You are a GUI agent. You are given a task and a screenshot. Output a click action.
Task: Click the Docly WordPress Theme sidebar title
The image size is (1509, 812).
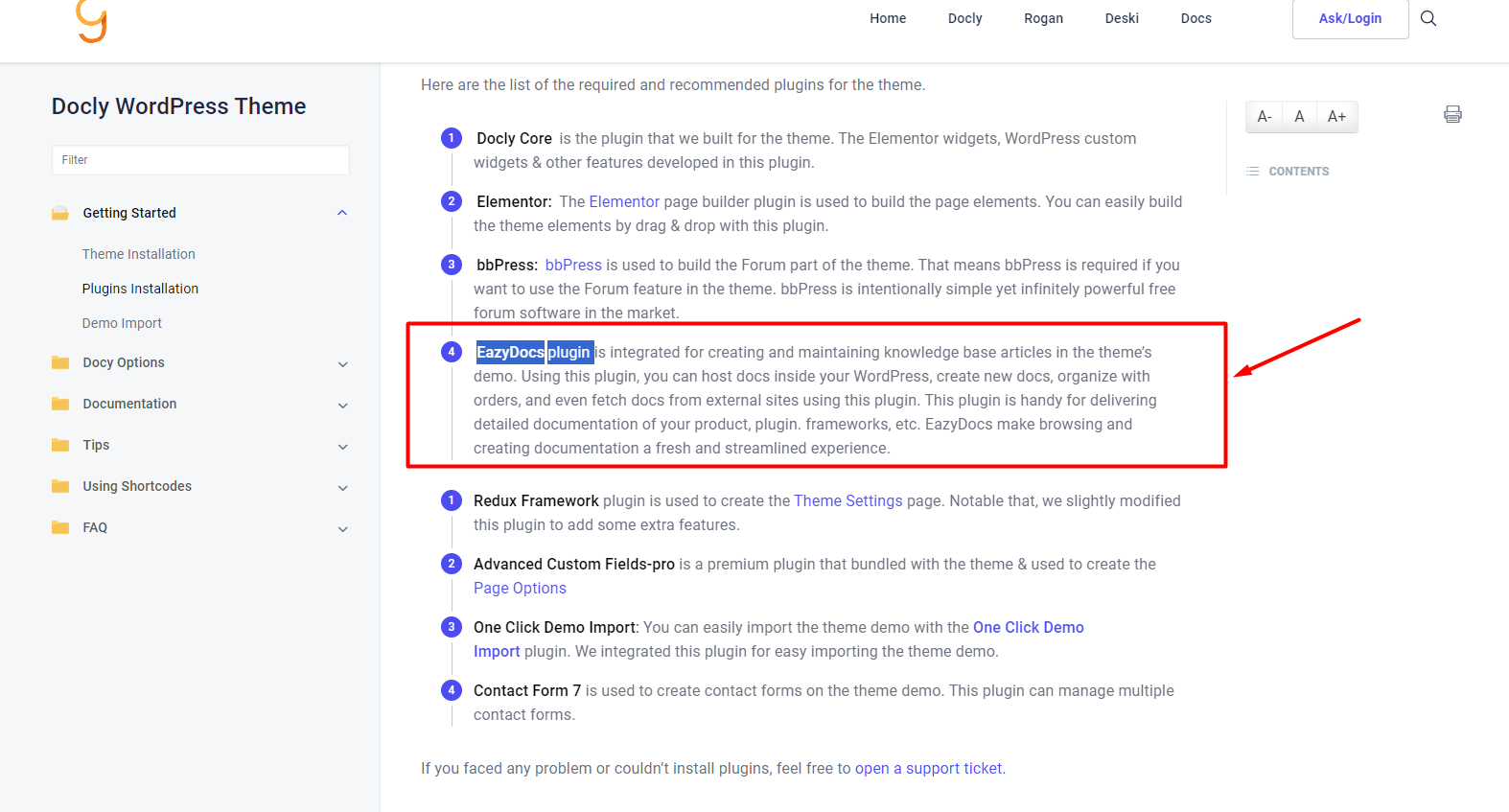(178, 106)
